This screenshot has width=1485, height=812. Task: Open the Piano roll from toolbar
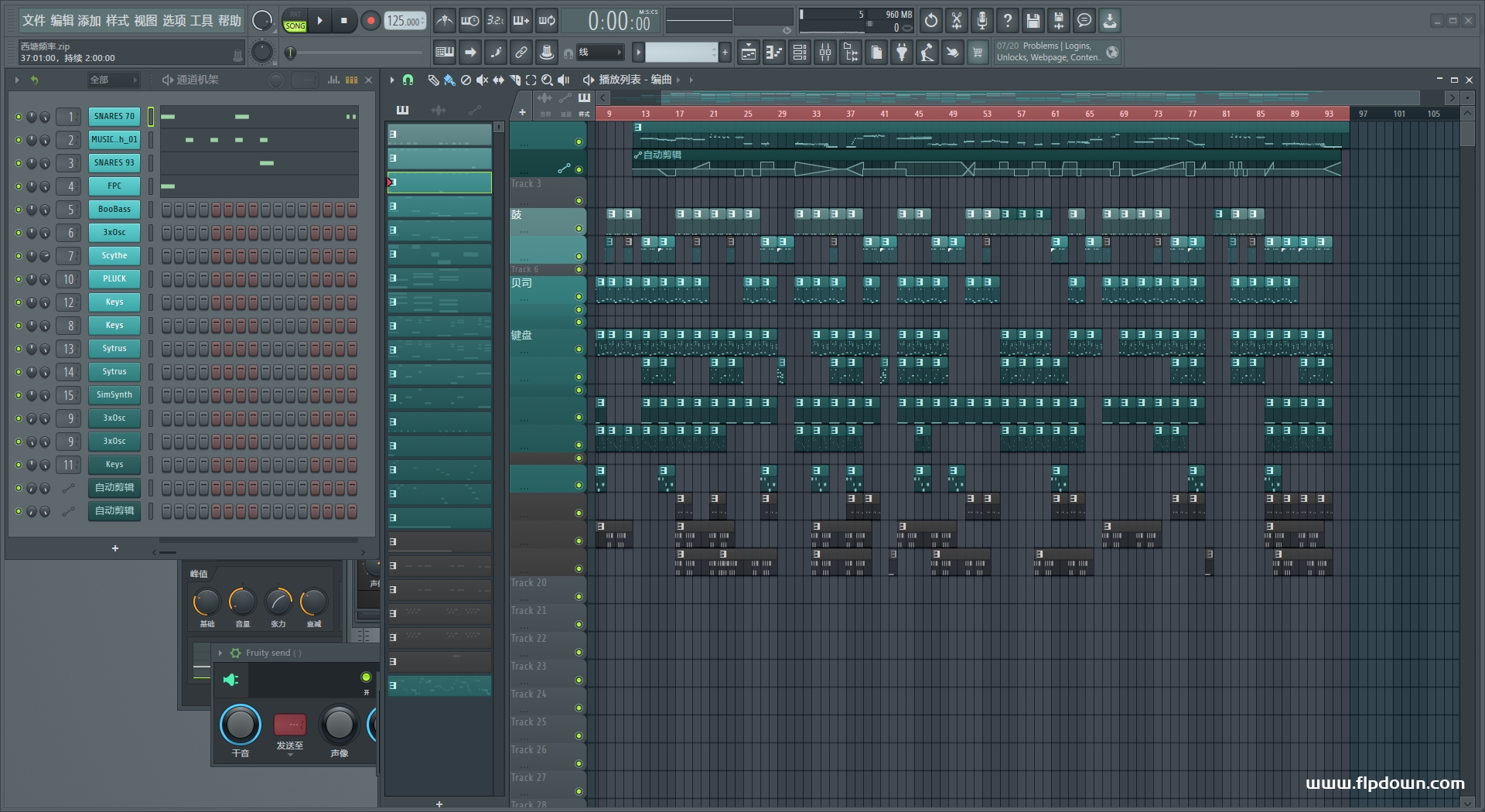point(774,53)
